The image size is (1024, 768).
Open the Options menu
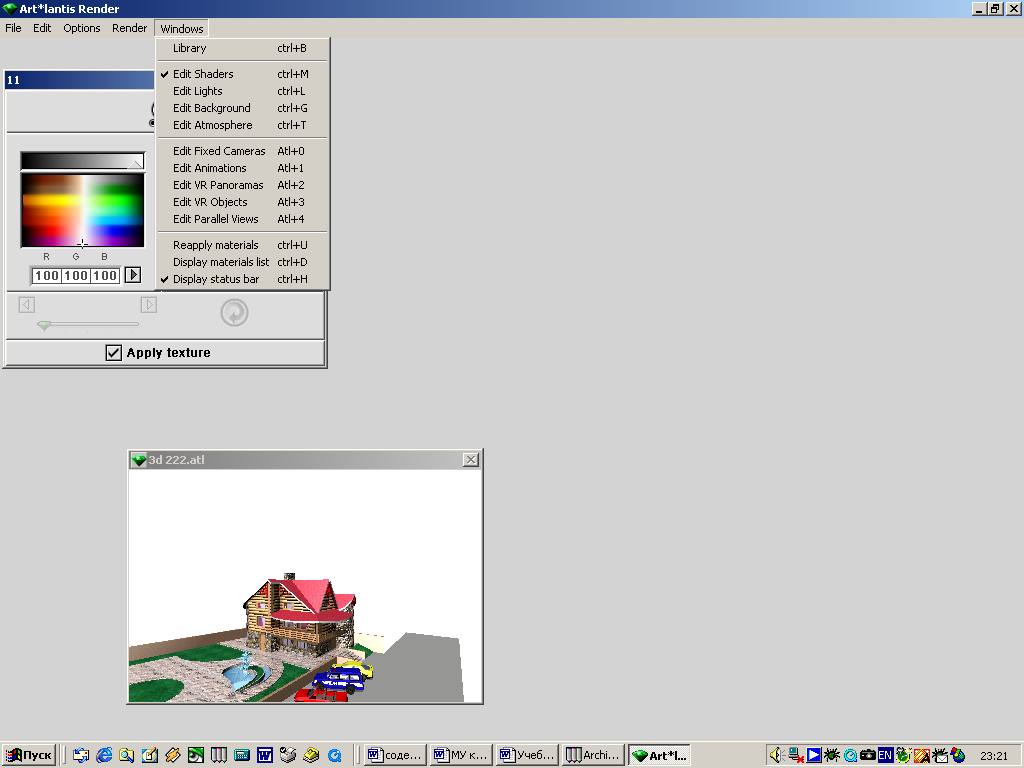tap(82, 28)
